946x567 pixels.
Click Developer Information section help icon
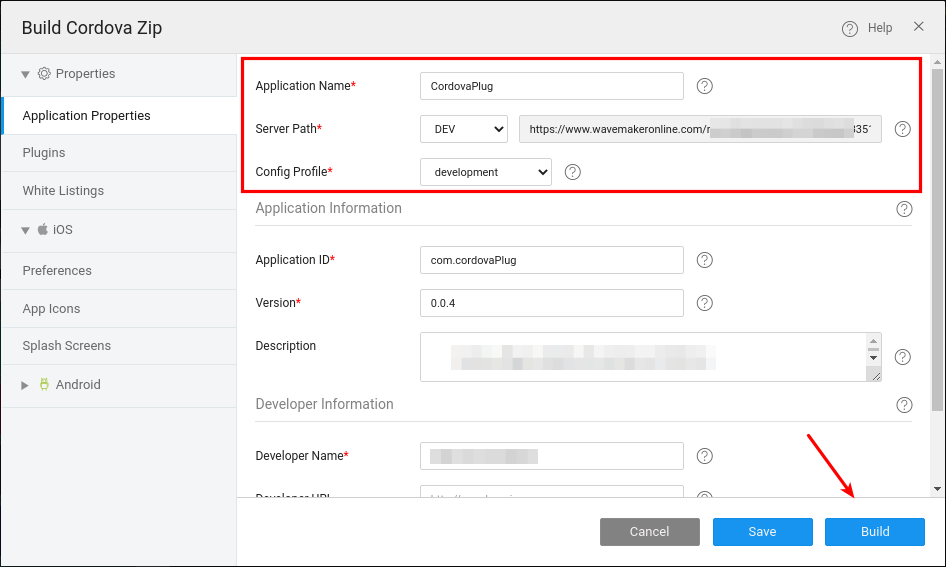click(904, 405)
